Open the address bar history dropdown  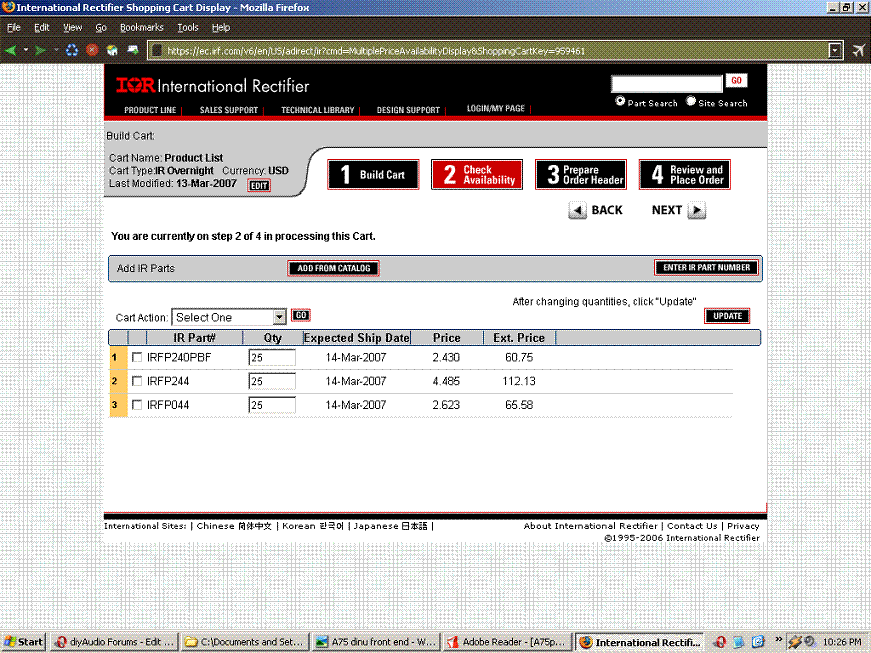coord(835,51)
